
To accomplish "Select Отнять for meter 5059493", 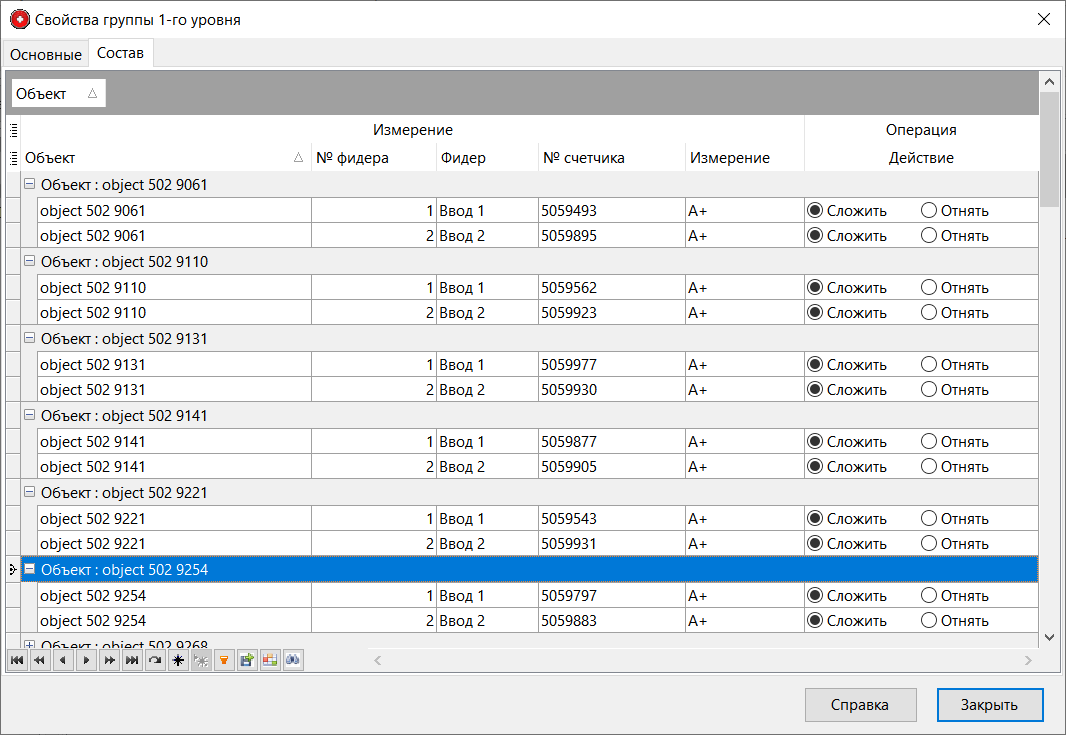I will (928, 211).
